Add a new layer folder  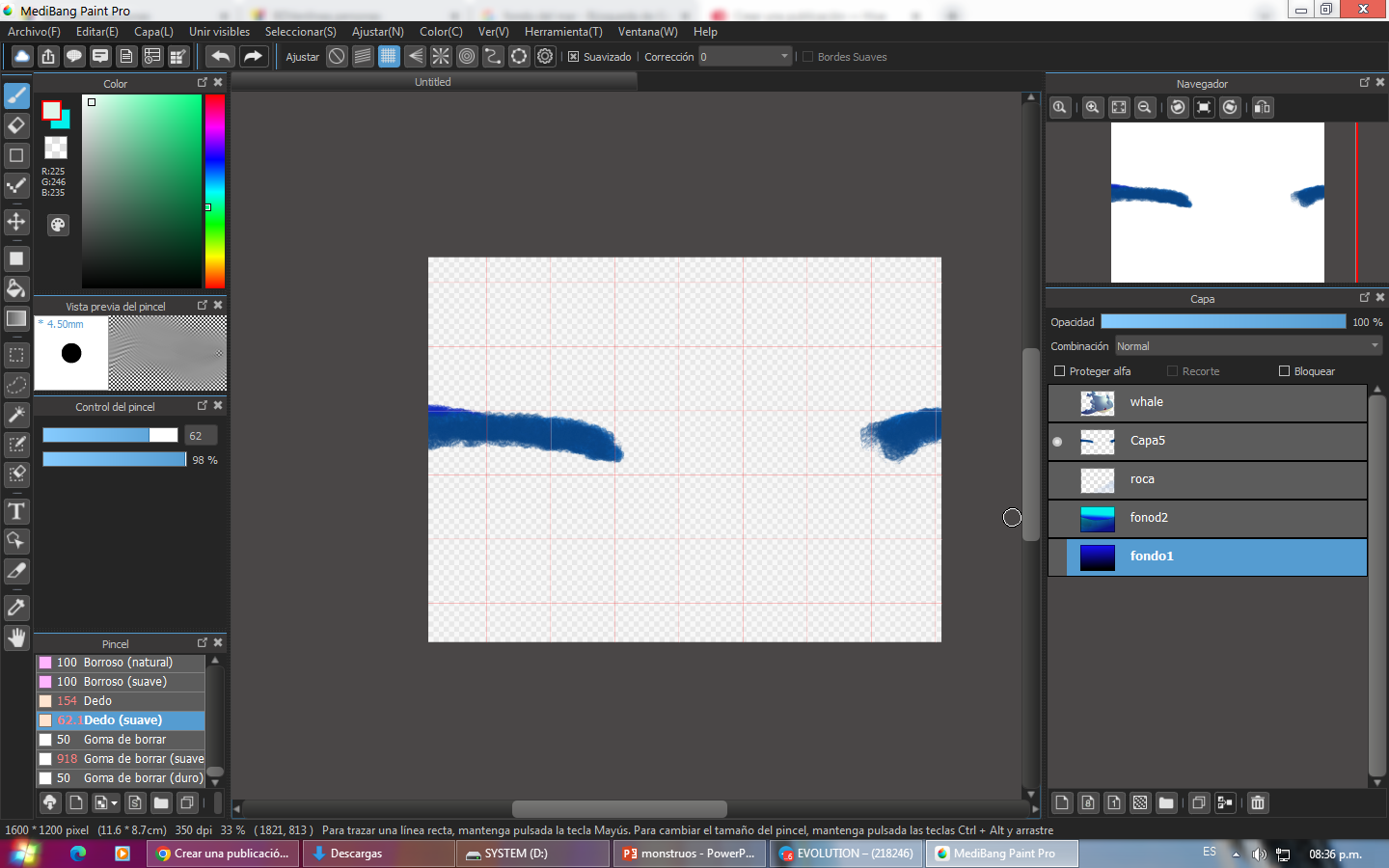1166,802
